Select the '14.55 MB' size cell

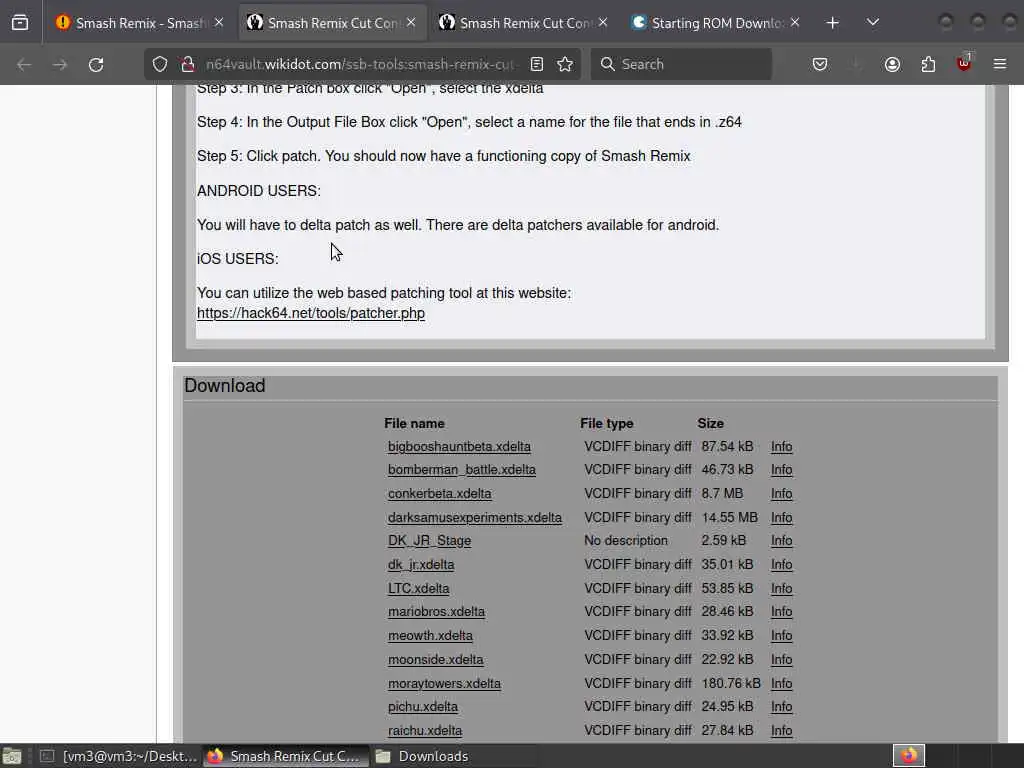click(x=729, y=518)
